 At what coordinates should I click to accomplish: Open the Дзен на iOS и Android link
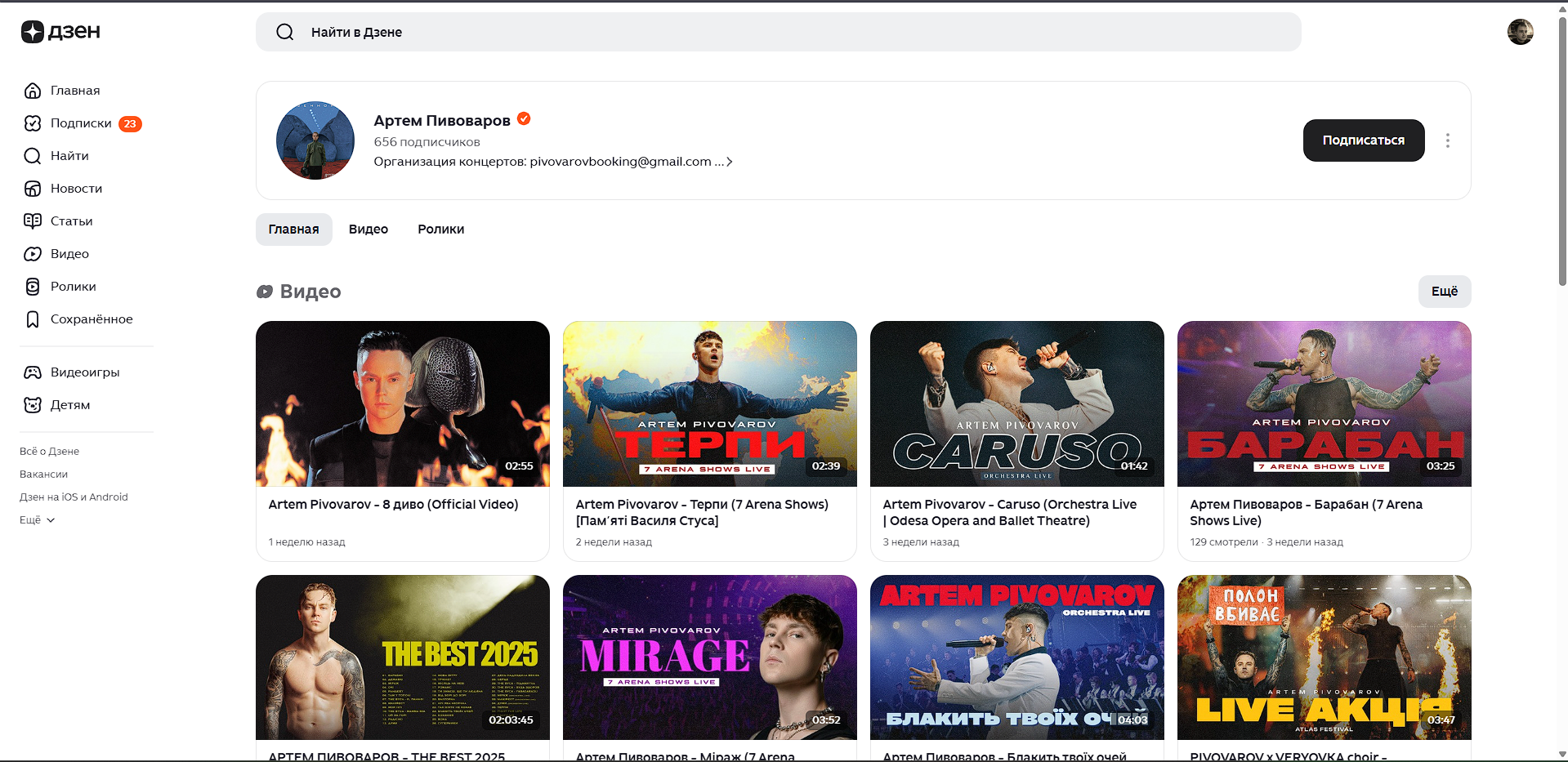pos(74,497)
